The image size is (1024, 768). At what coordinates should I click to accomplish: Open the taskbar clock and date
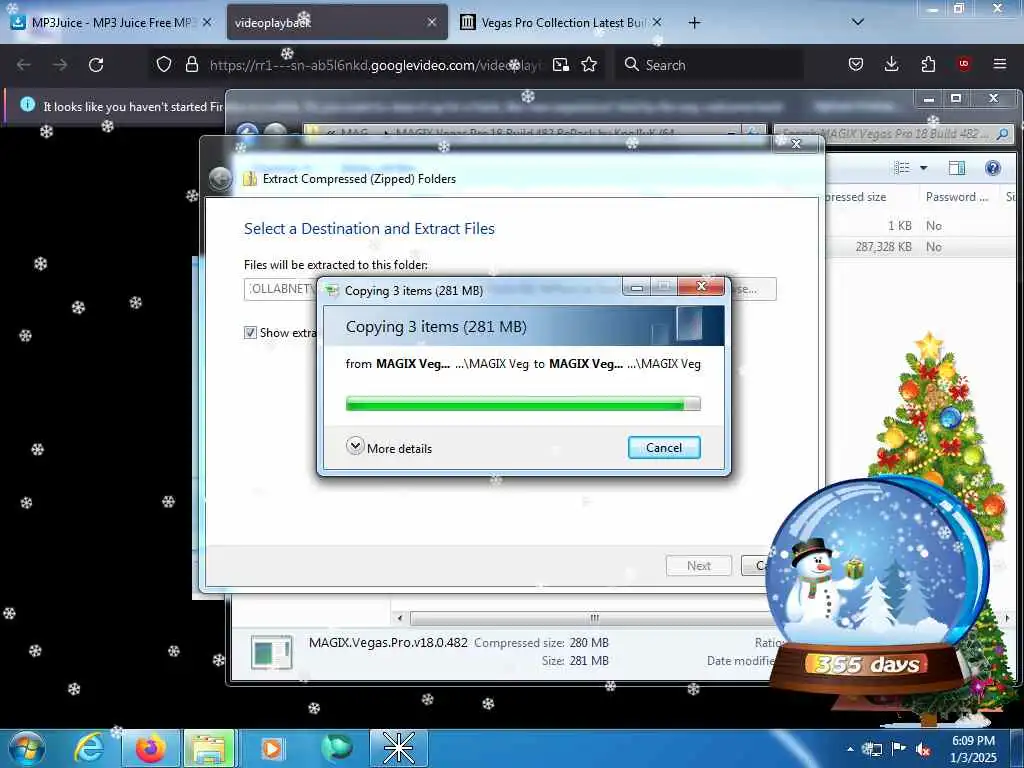(x=973, y=749)
